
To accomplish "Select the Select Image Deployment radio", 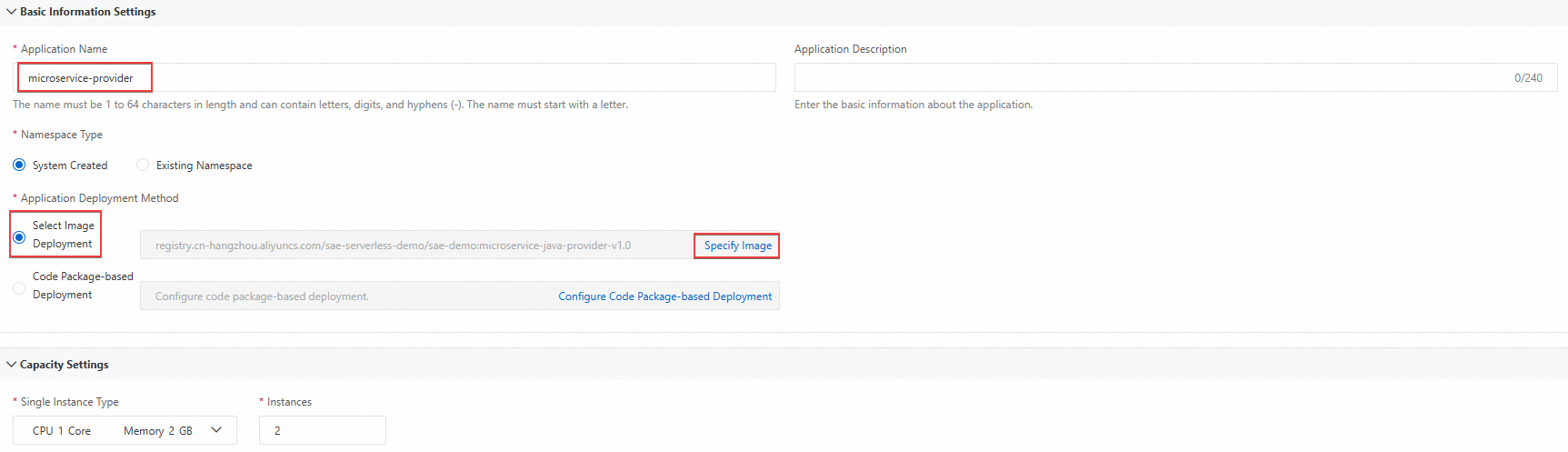I will (19, 236).
